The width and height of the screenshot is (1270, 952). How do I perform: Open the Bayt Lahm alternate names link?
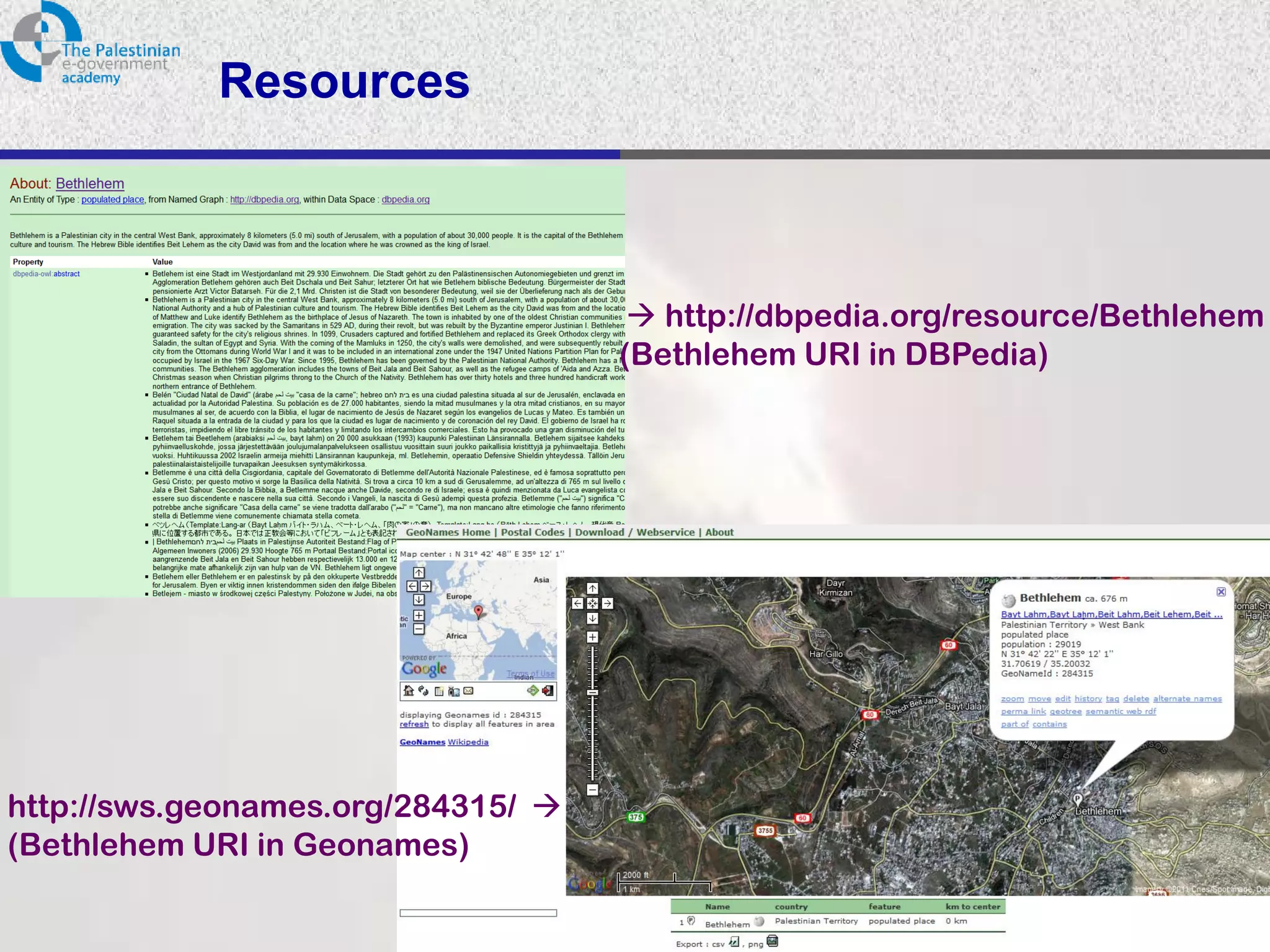pos(1112,614)
